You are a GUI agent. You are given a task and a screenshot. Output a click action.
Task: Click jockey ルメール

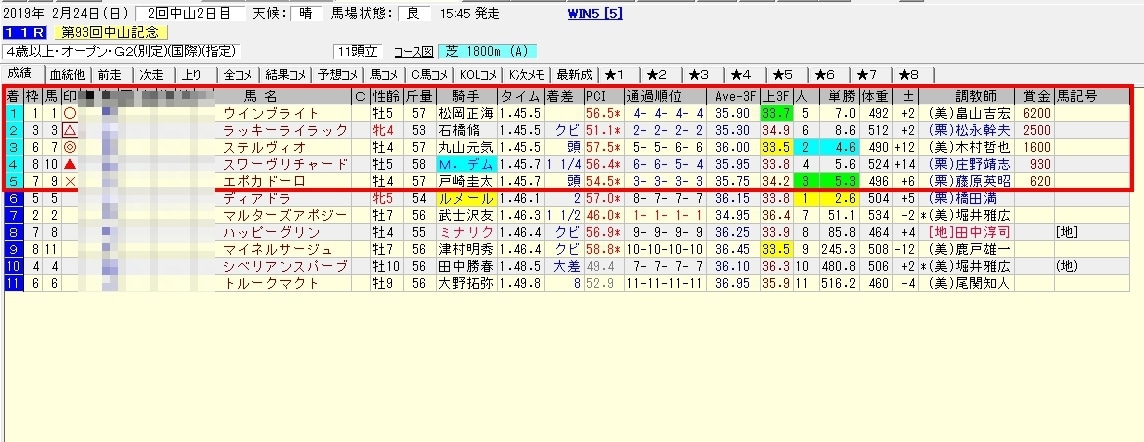click(x=467, y=198)
